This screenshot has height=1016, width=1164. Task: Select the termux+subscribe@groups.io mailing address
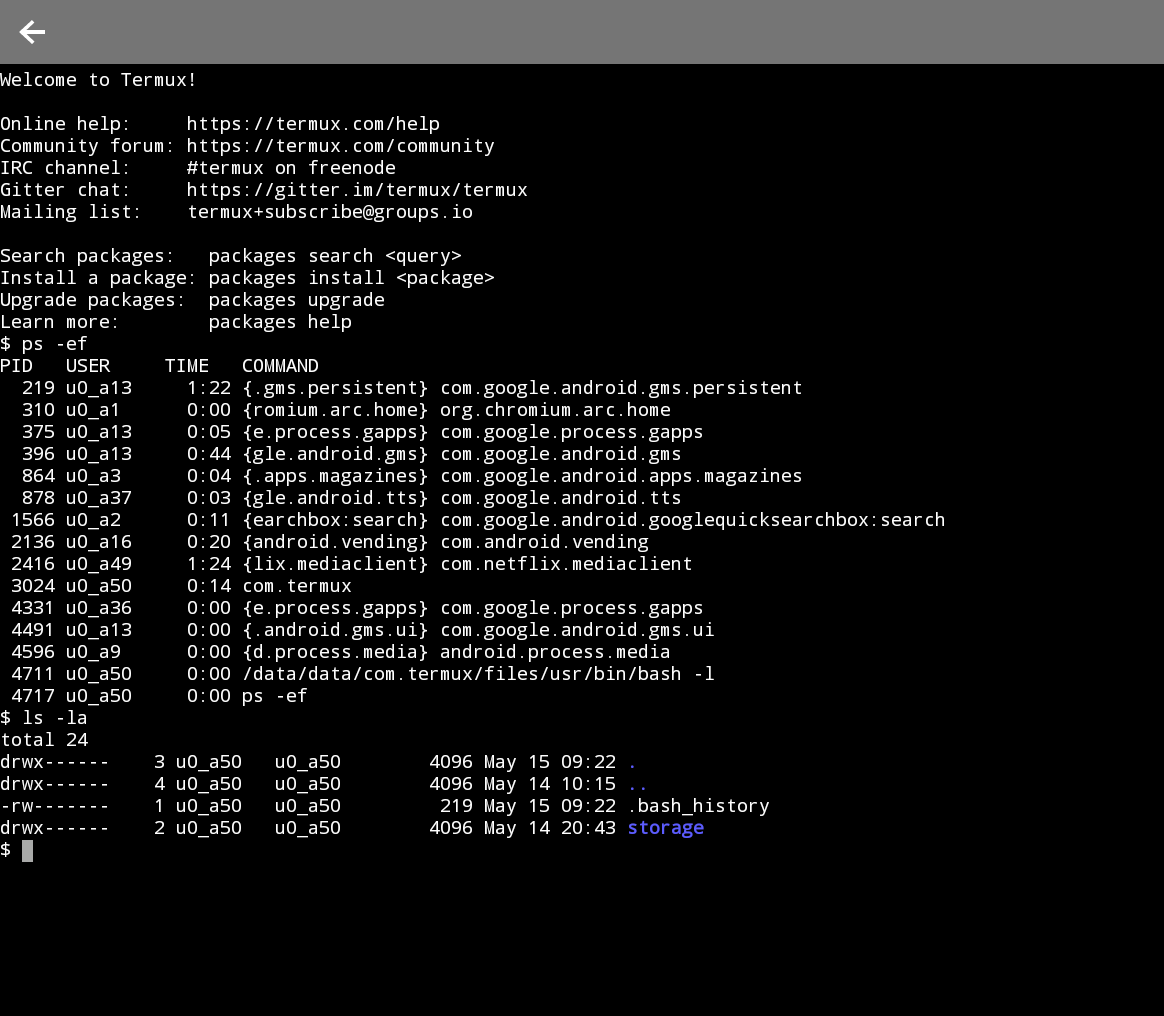click(330, 212)
